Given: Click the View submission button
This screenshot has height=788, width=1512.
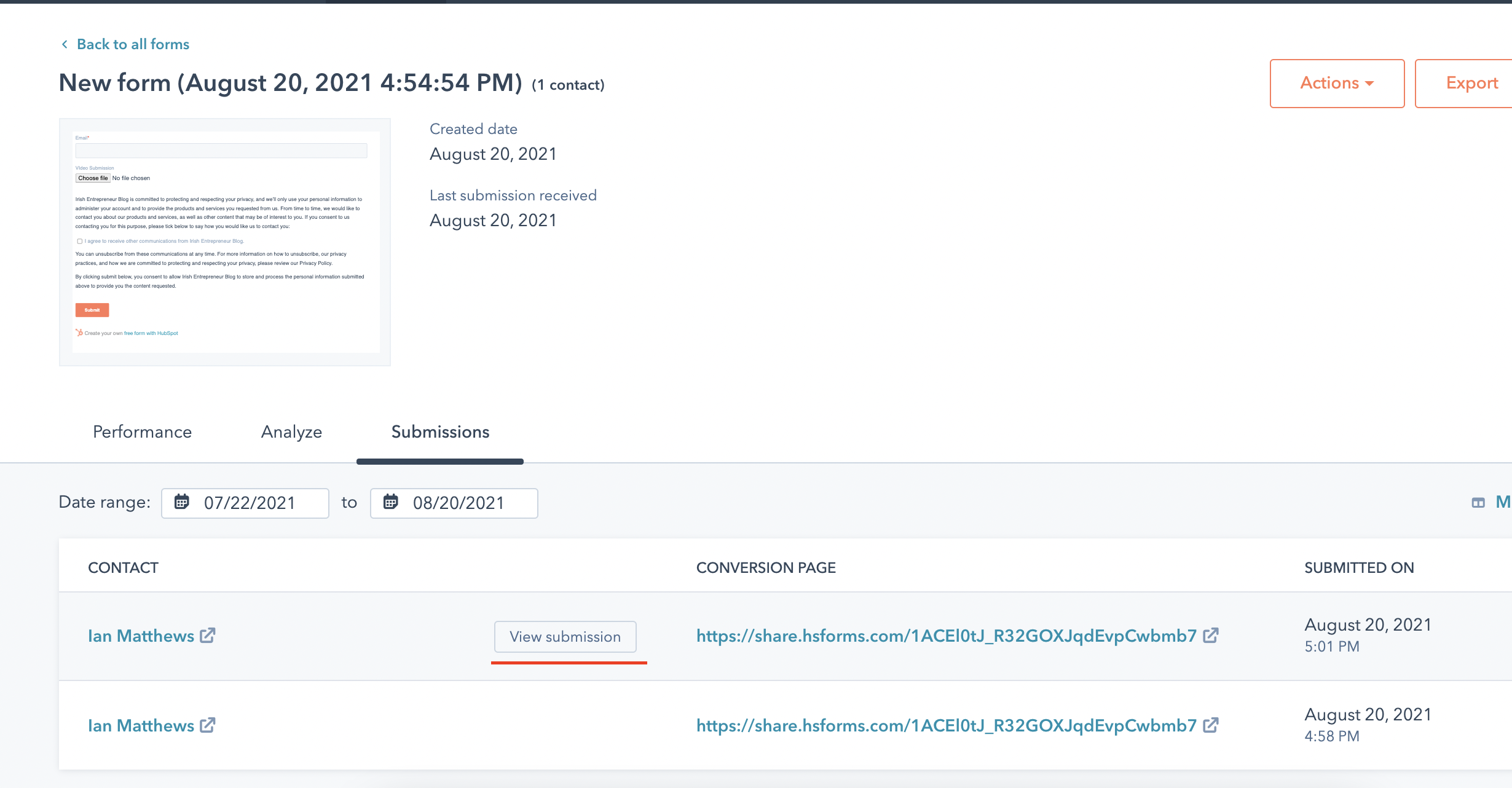Looking at the screenshot, I should [x=565, y=637].
